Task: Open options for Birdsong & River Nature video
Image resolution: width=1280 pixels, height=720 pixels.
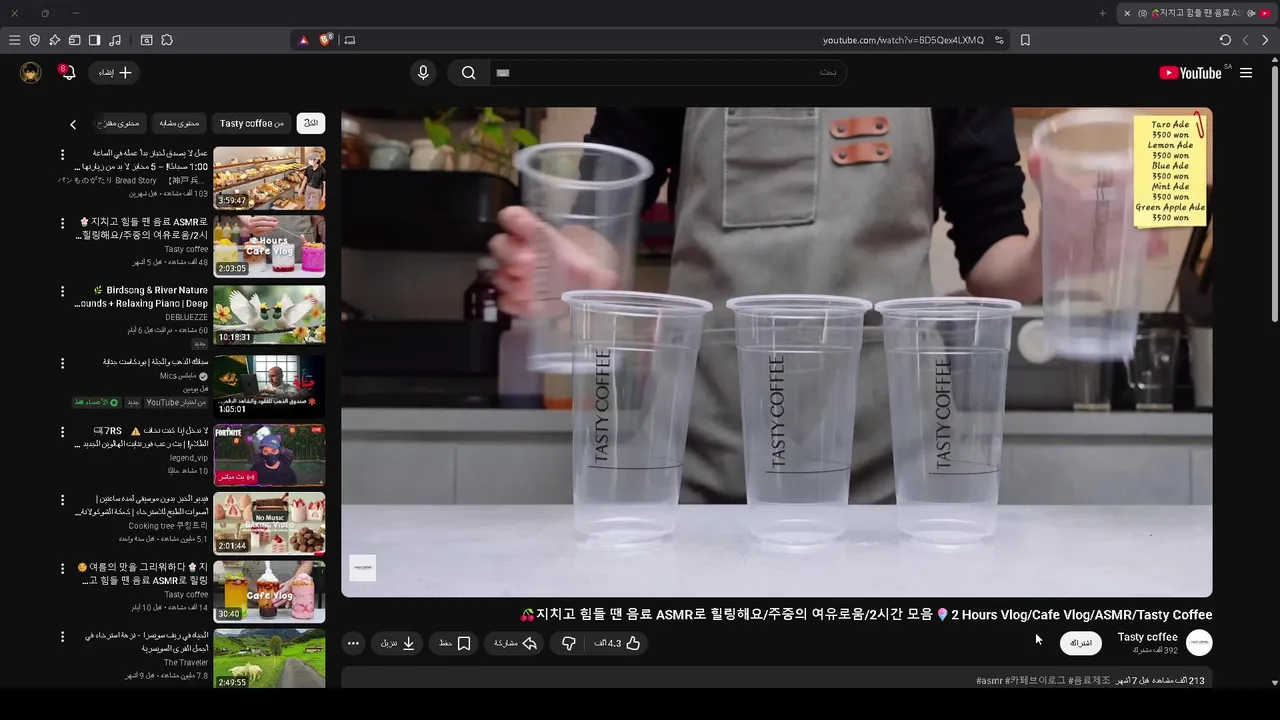Action: 62,292
